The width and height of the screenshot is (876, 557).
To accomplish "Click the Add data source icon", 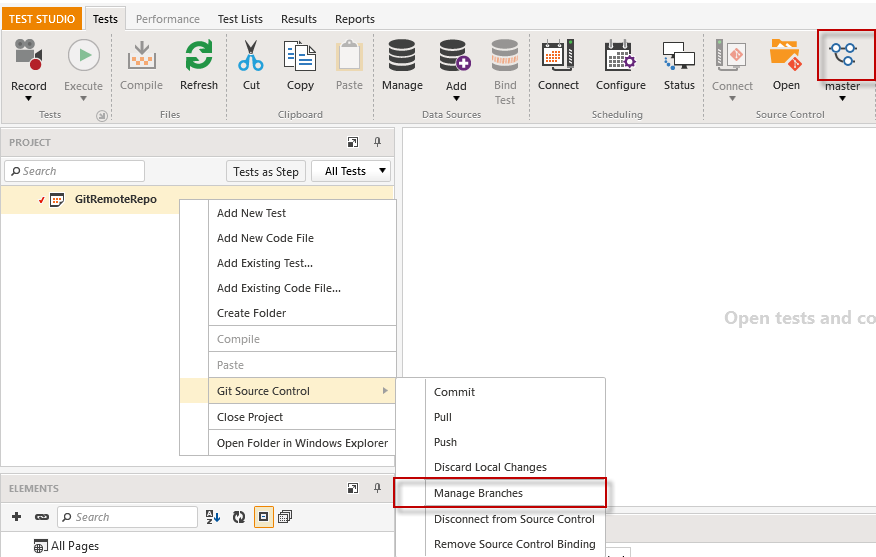I will tap(455, 55).
